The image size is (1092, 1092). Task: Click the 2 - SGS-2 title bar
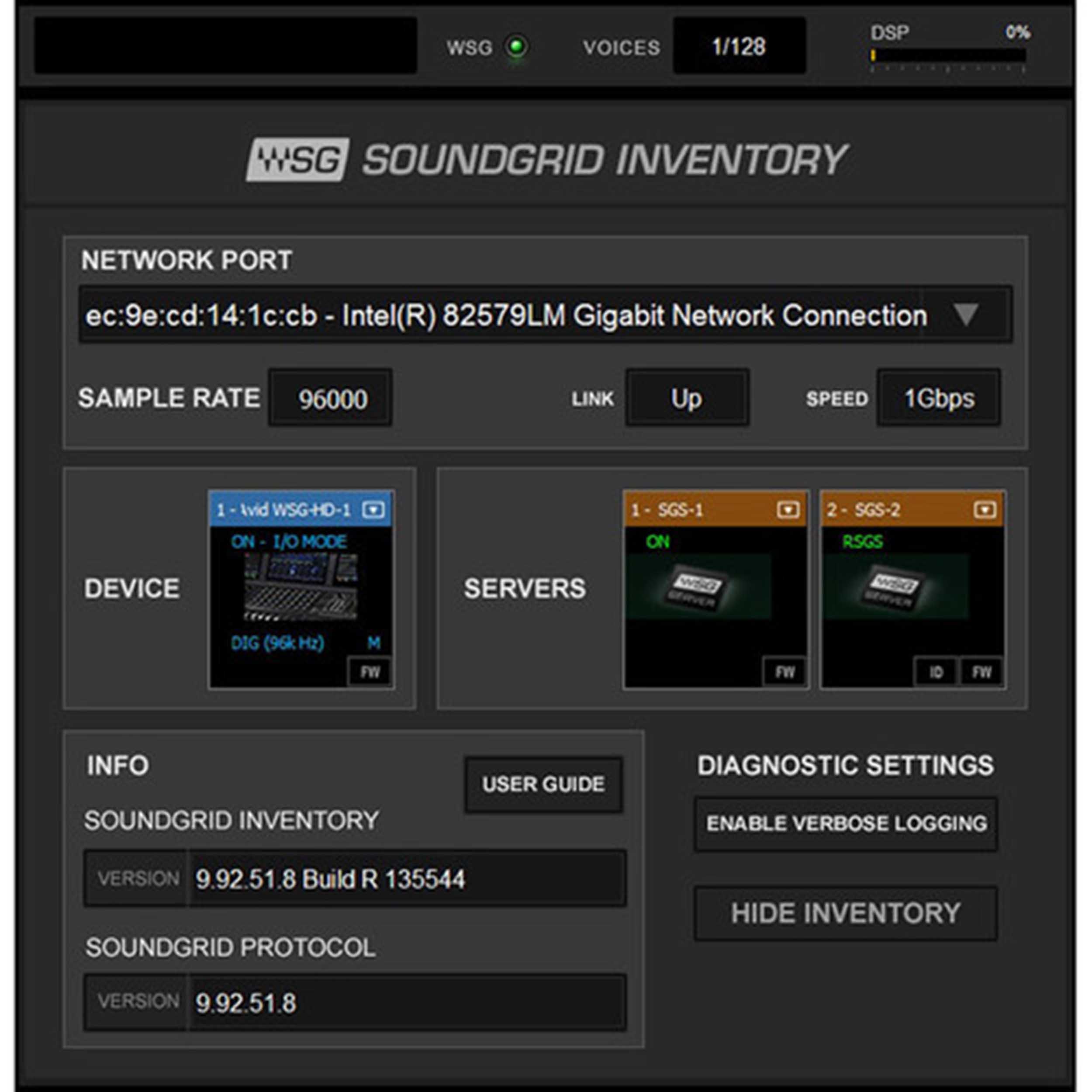(912, 510)
